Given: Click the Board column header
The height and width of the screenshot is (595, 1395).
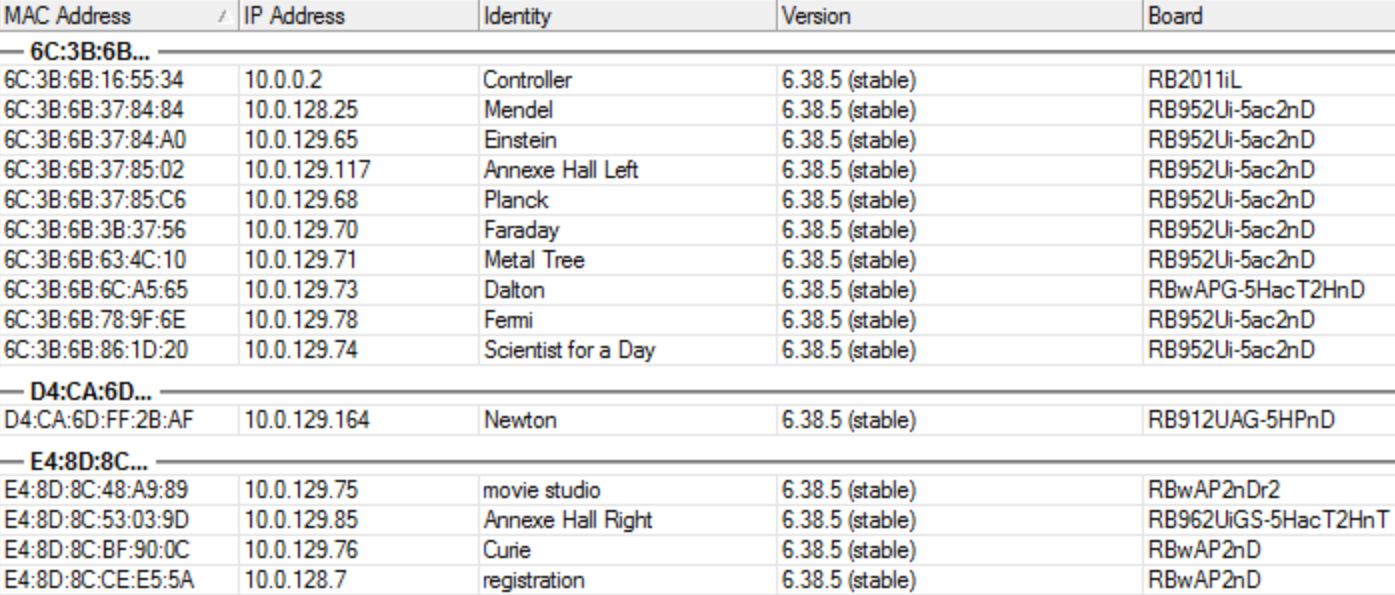Looking at the screenshot, I should (x=1175, y=16).
